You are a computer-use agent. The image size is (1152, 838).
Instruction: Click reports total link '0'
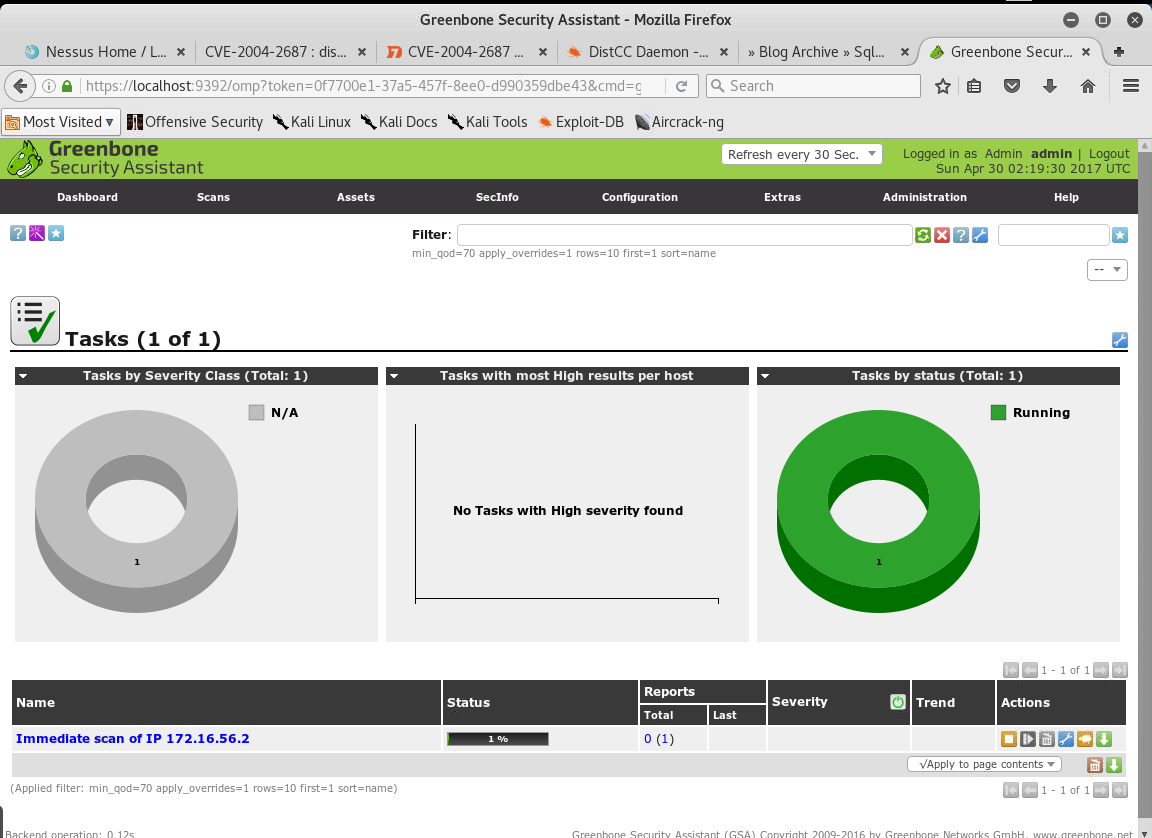(647, 739)
